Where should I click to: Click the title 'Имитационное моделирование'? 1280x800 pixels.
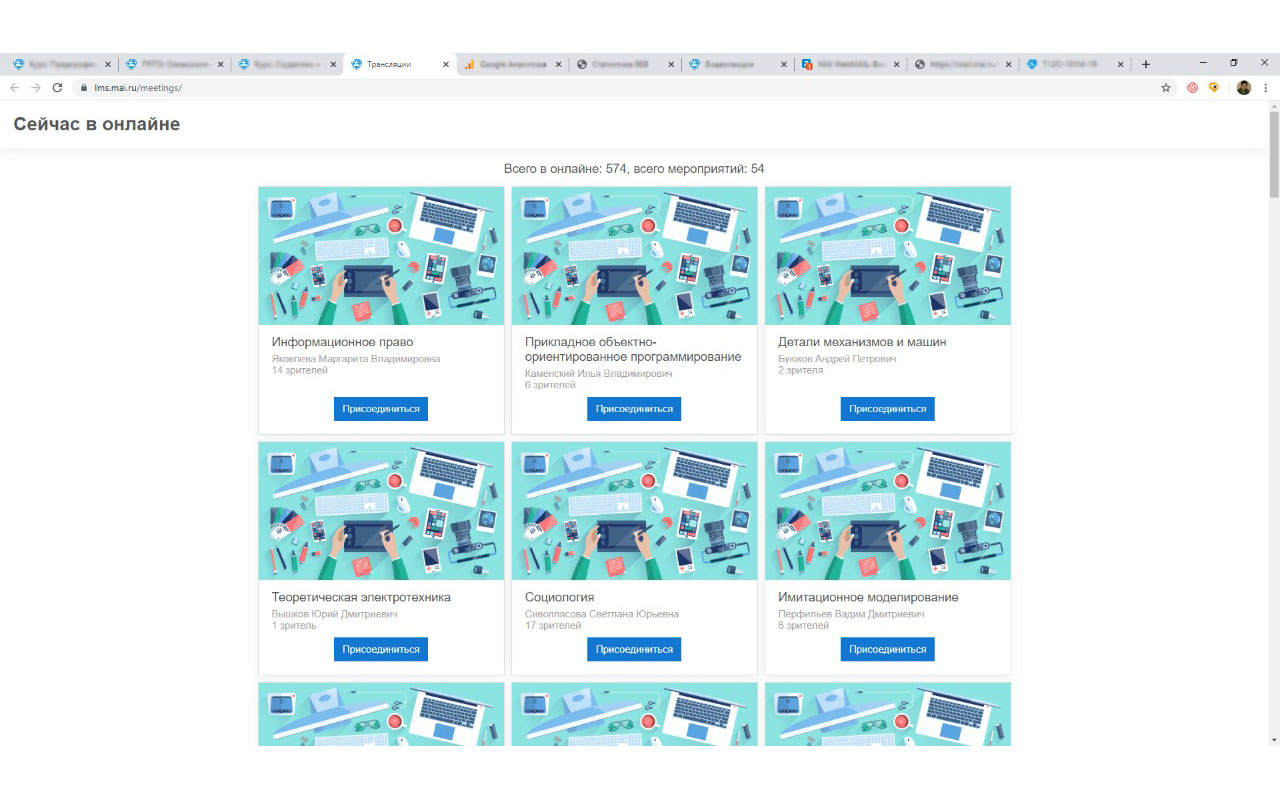[868, 597]
